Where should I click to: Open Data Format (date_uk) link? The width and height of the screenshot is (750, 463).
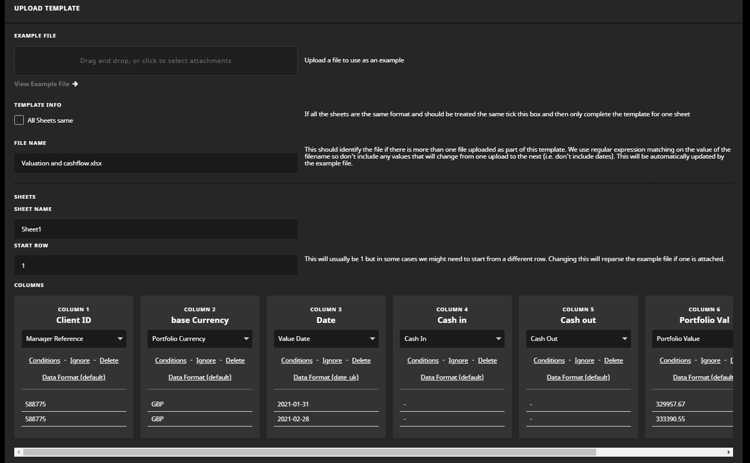pos(326,377)
